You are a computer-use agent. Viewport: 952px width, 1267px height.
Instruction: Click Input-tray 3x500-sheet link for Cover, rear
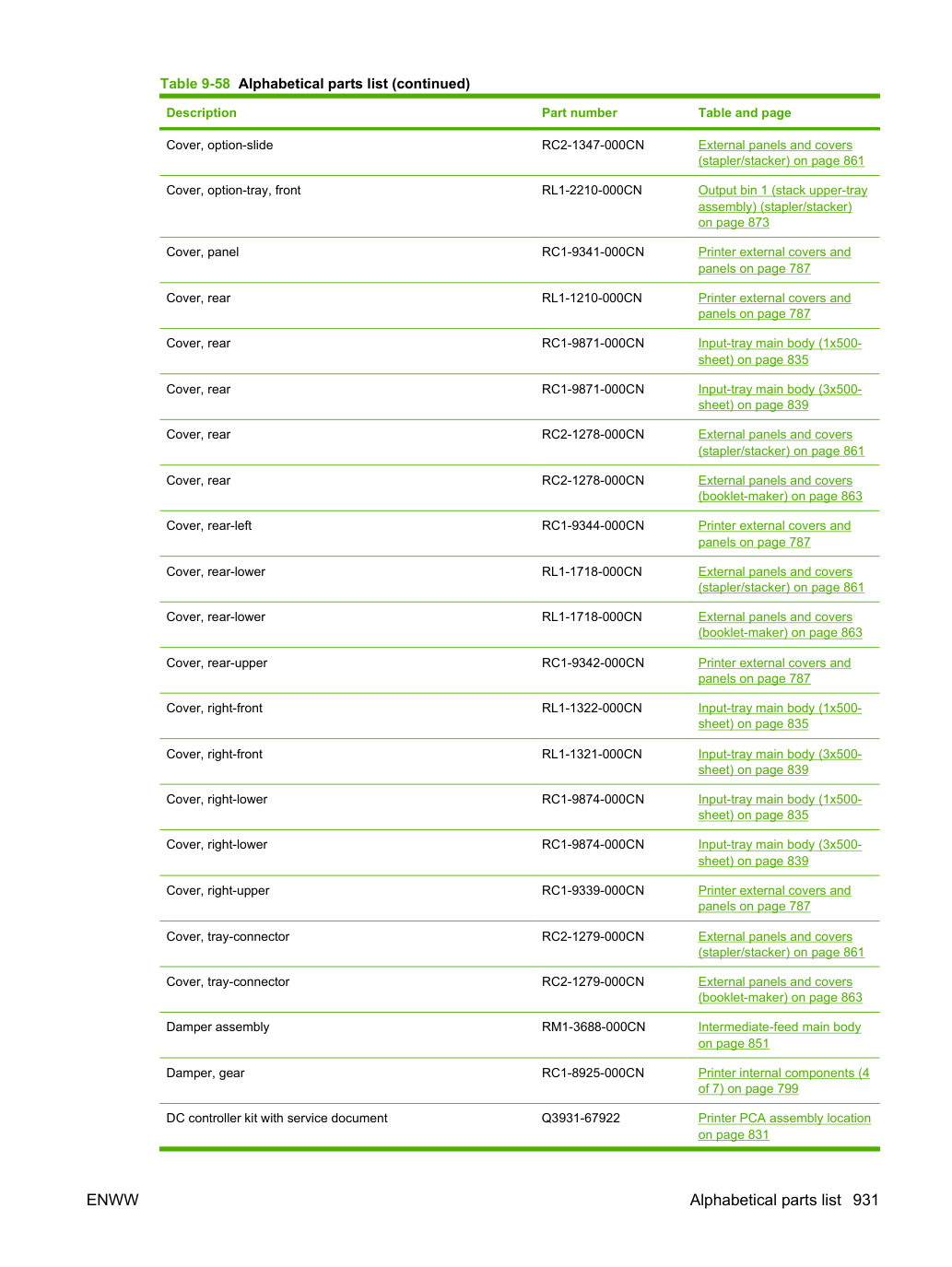780,397
